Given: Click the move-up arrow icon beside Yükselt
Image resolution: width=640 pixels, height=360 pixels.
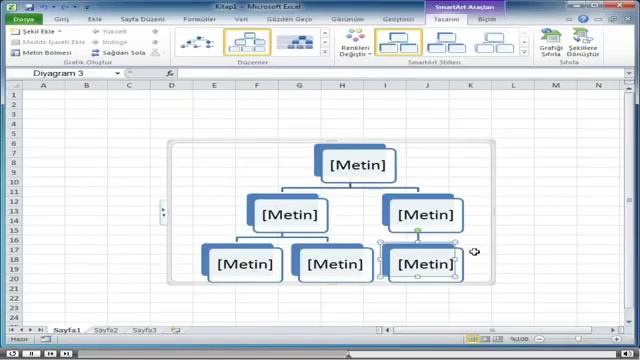Looking at the screenshot, I should coord(155,31).
